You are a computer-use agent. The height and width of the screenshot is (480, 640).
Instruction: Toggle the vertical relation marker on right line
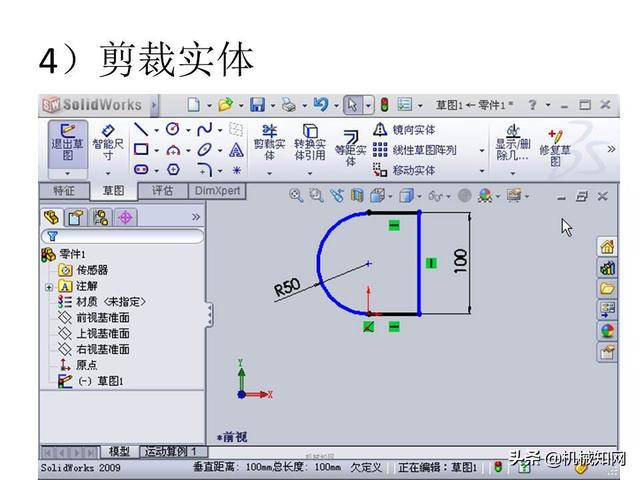tap(431, 263)
